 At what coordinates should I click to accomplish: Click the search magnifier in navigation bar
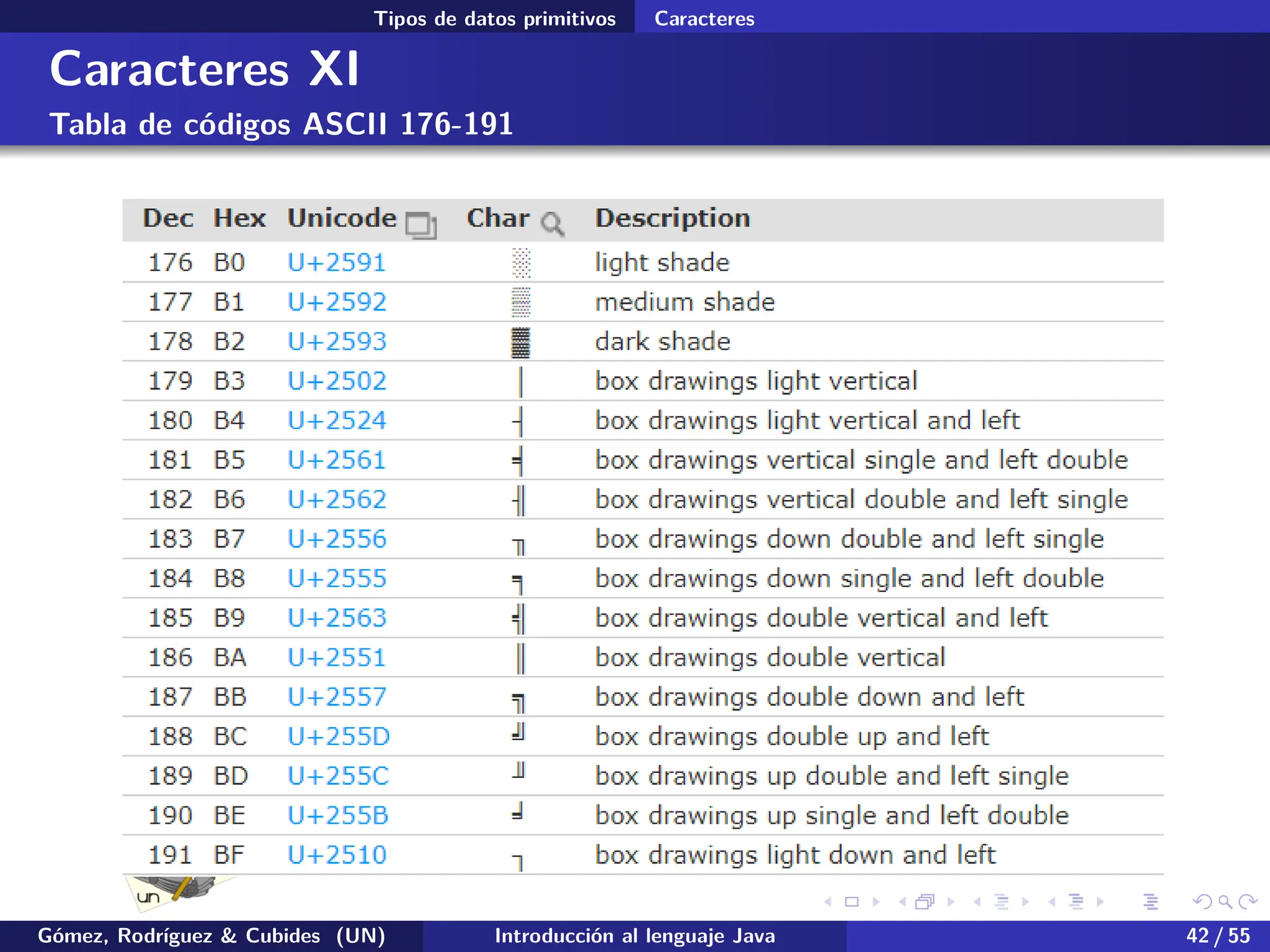coord(1225,902)
